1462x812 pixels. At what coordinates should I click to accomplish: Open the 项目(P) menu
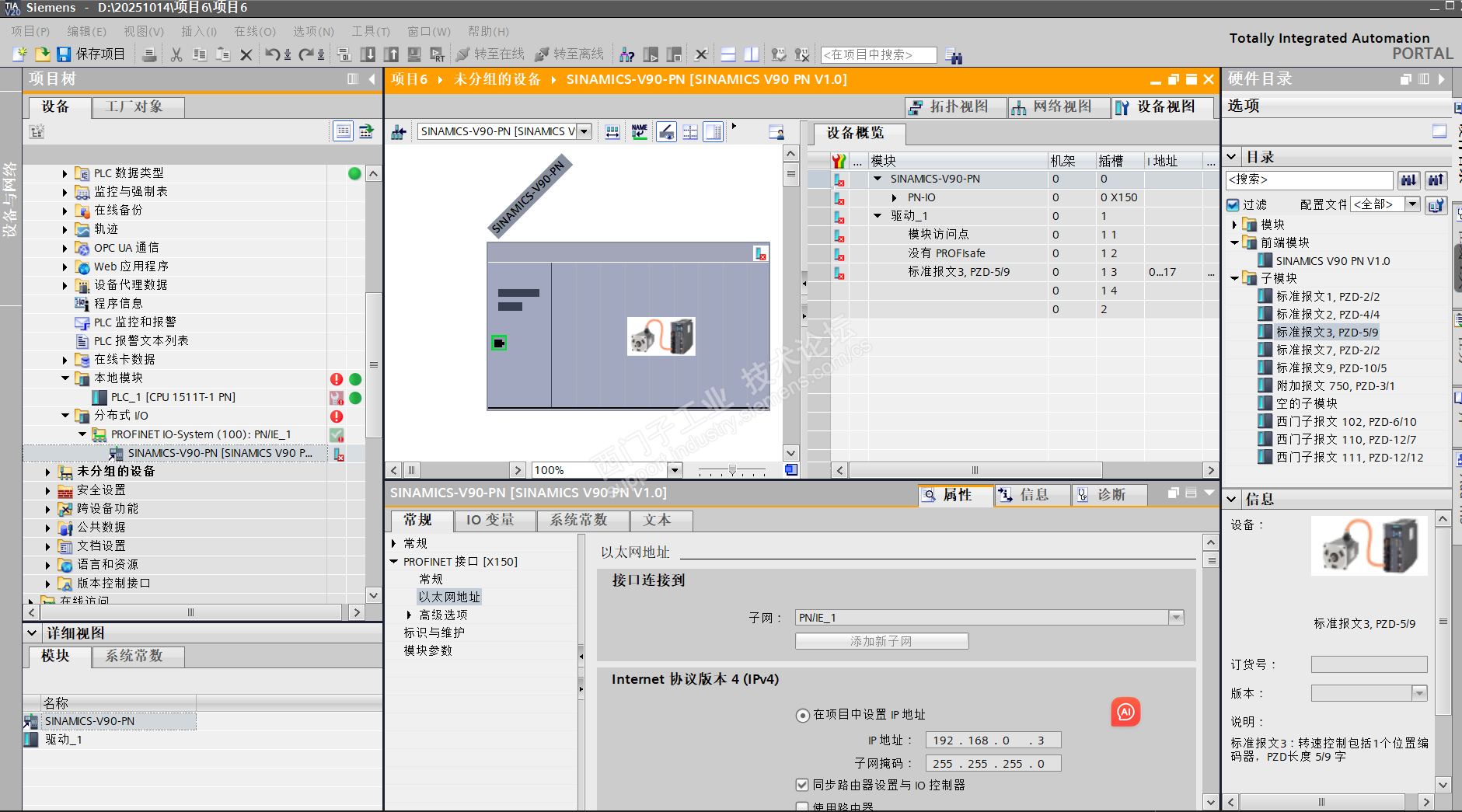pos(30,32)
